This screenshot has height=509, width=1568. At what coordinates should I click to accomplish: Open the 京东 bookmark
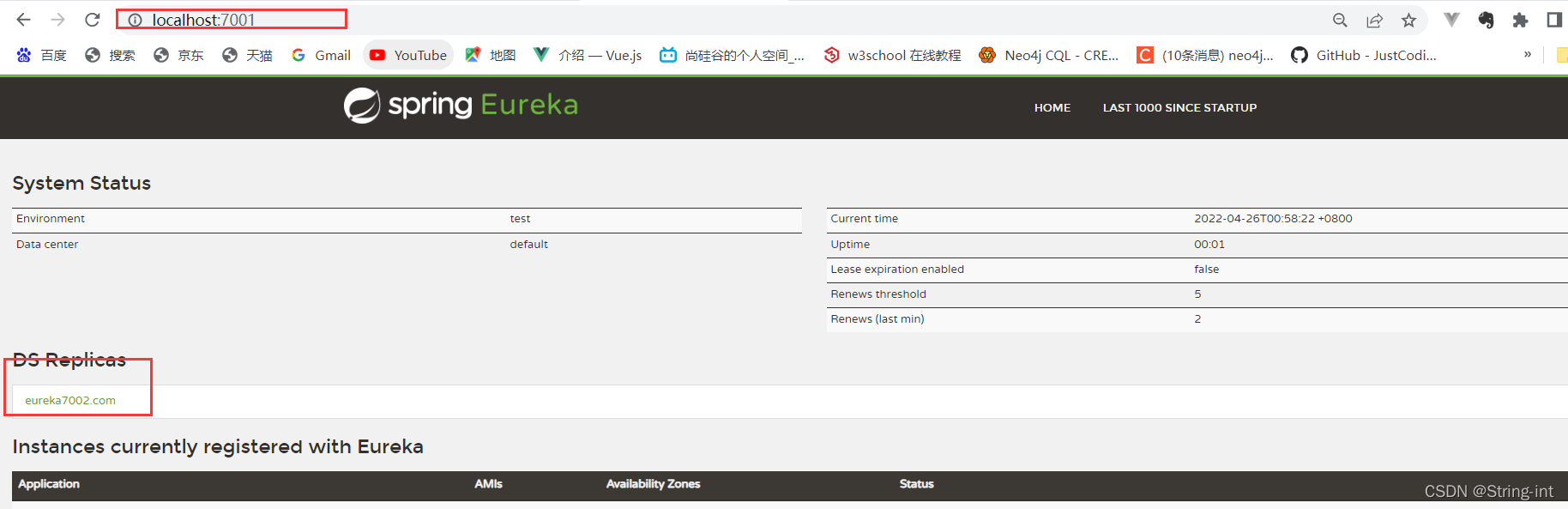(x=178, y=55)
